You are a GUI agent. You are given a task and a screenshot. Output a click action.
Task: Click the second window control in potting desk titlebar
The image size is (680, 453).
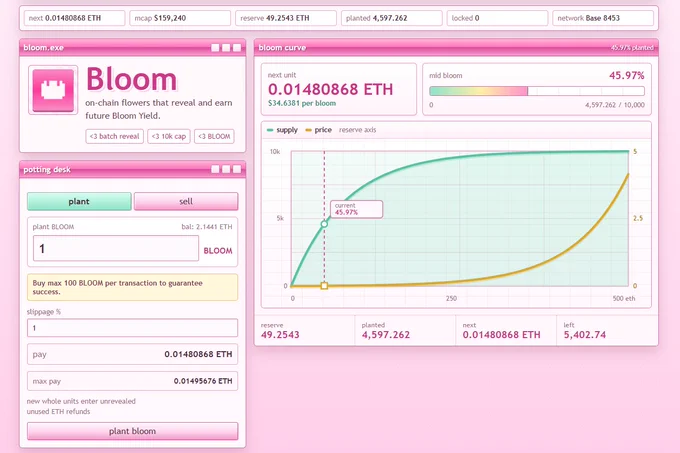click(x=226, y=169)
